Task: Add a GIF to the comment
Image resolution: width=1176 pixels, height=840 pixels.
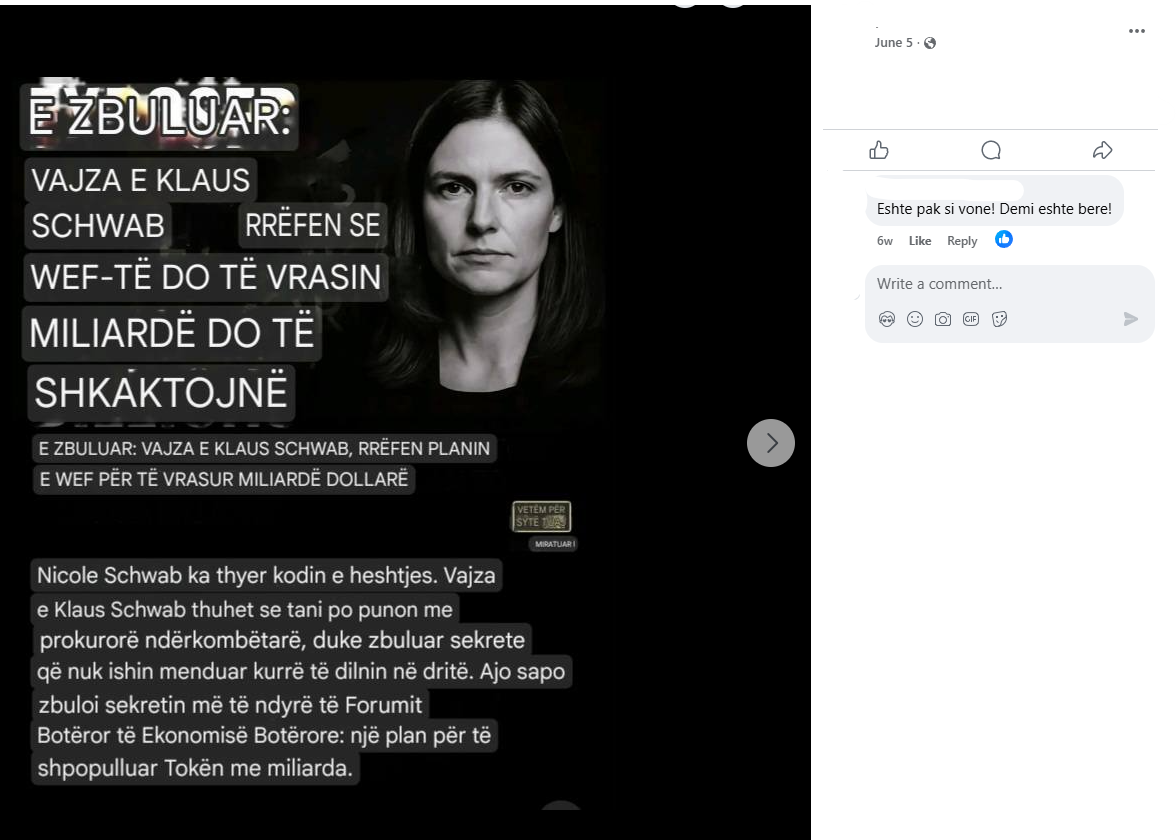Action: tap(970, 320)
